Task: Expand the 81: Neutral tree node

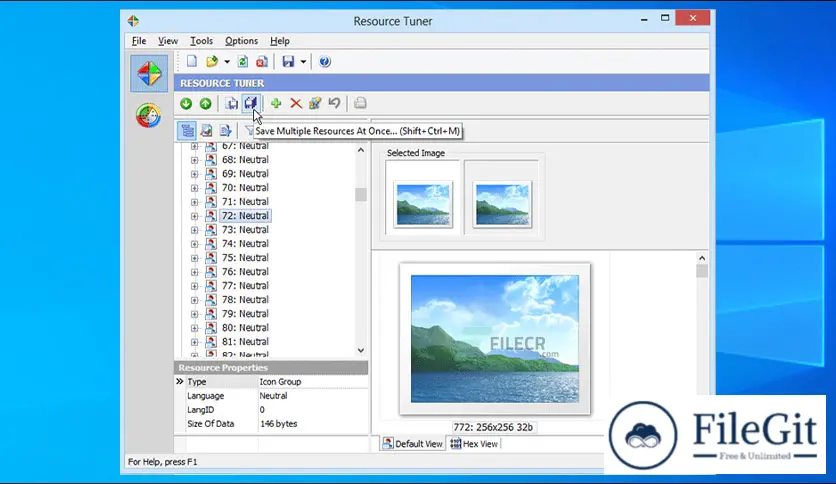Action: pyautogui.click(x=195, y=342)
